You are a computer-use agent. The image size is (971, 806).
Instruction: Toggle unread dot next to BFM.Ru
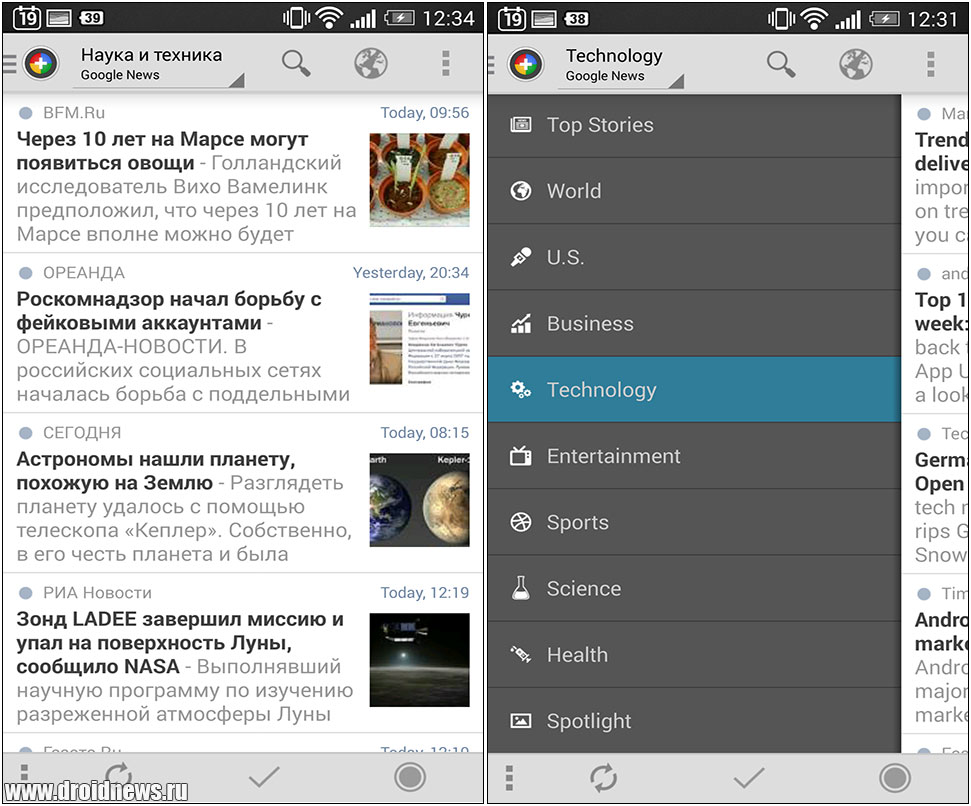25,113
